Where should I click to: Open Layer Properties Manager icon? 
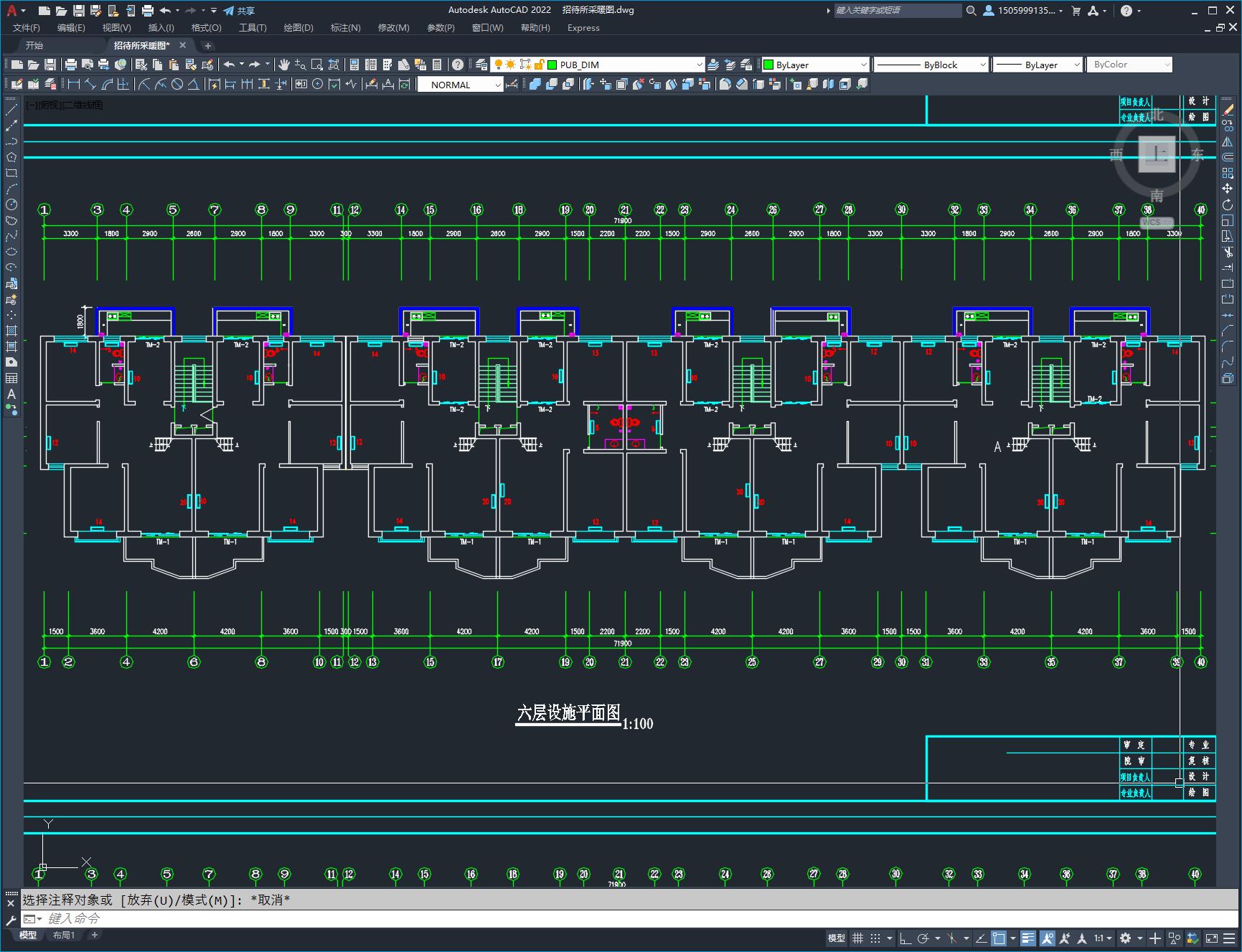[x=481, y=65]
